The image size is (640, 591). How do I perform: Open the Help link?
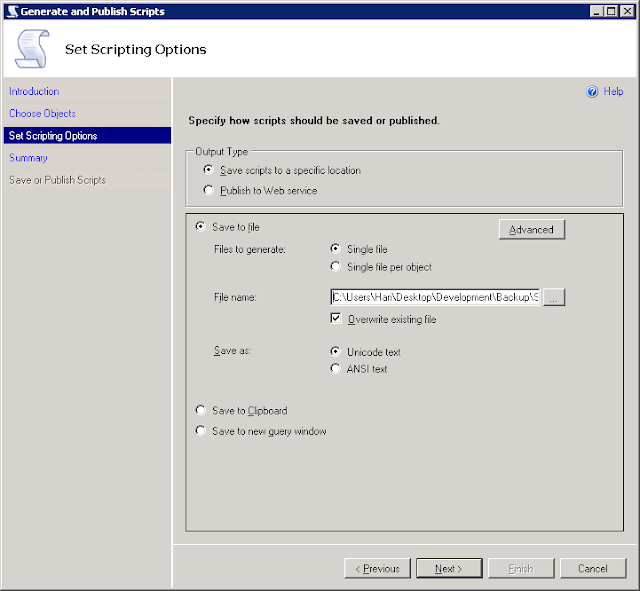(x=613, y=91)
